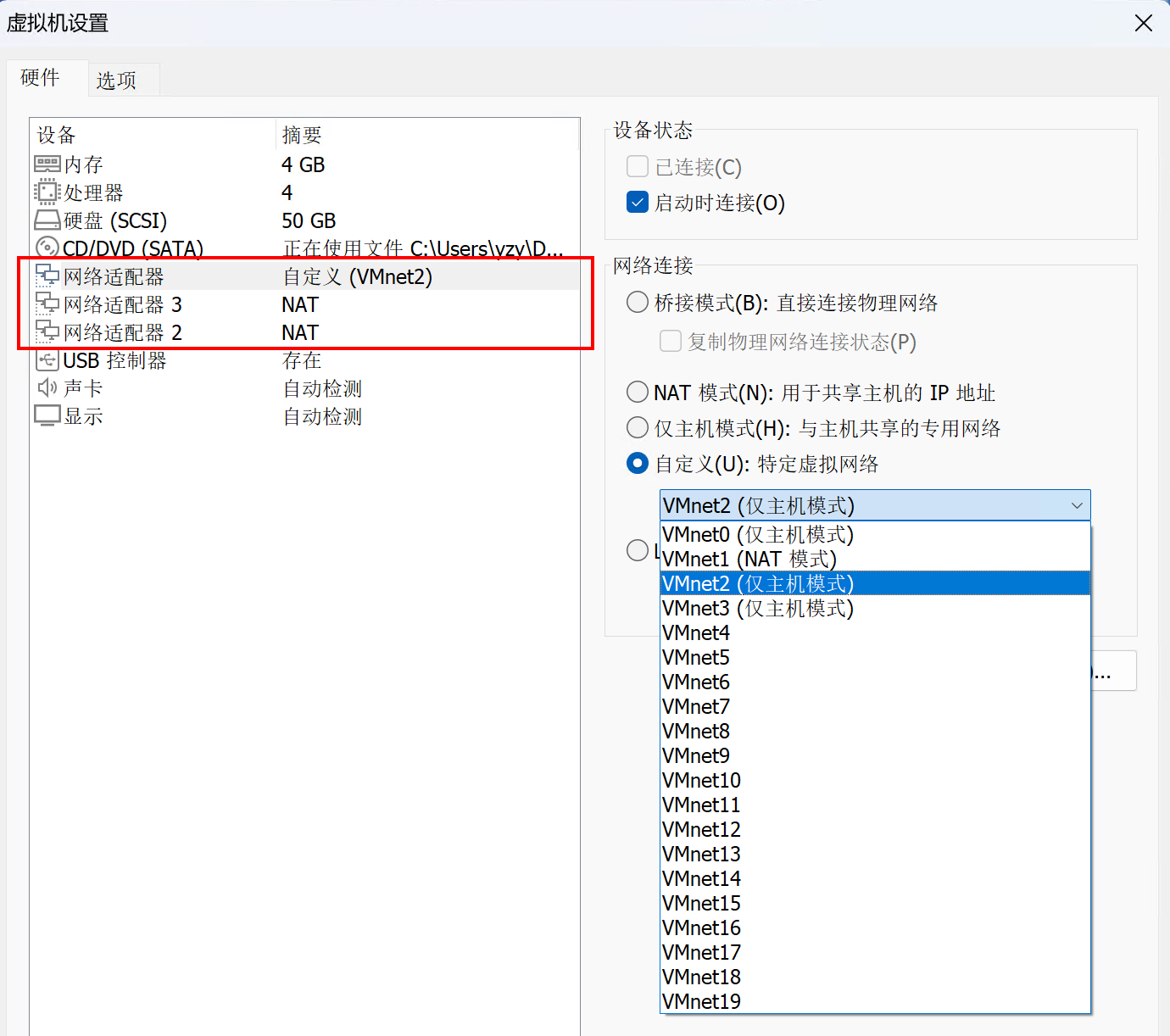This screenshot has height=1036, width=1170.
Task: Pick VMnet12 in the network list
Action: tap(875, 829)
